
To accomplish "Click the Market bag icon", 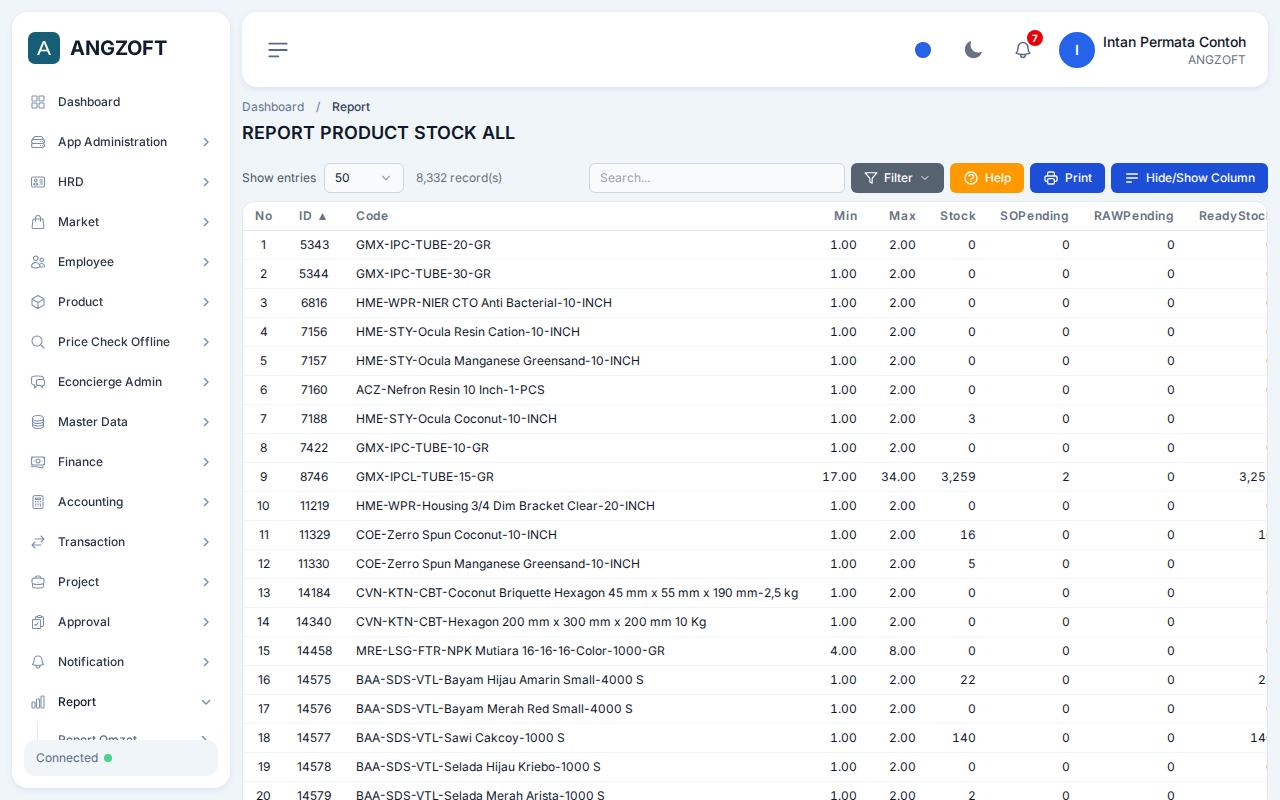I will (x=38, y=222).
